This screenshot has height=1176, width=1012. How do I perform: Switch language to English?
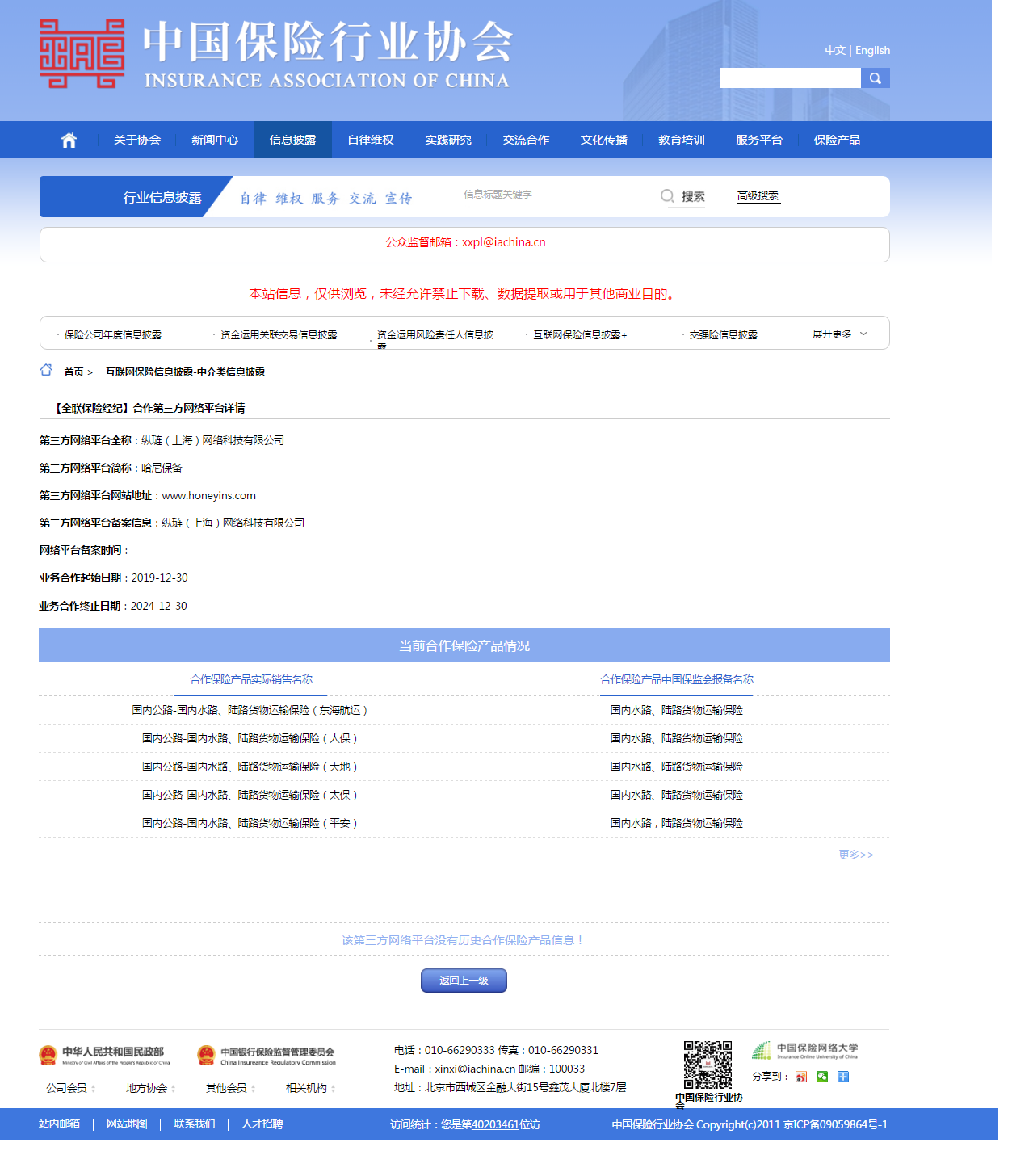pyautogui.click(x=872, y=50)
